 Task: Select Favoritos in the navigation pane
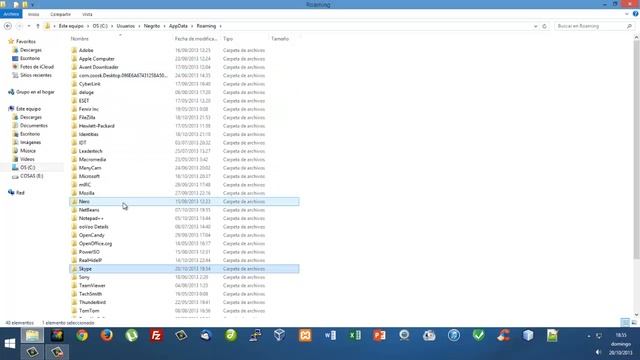[x=26, y=42]
